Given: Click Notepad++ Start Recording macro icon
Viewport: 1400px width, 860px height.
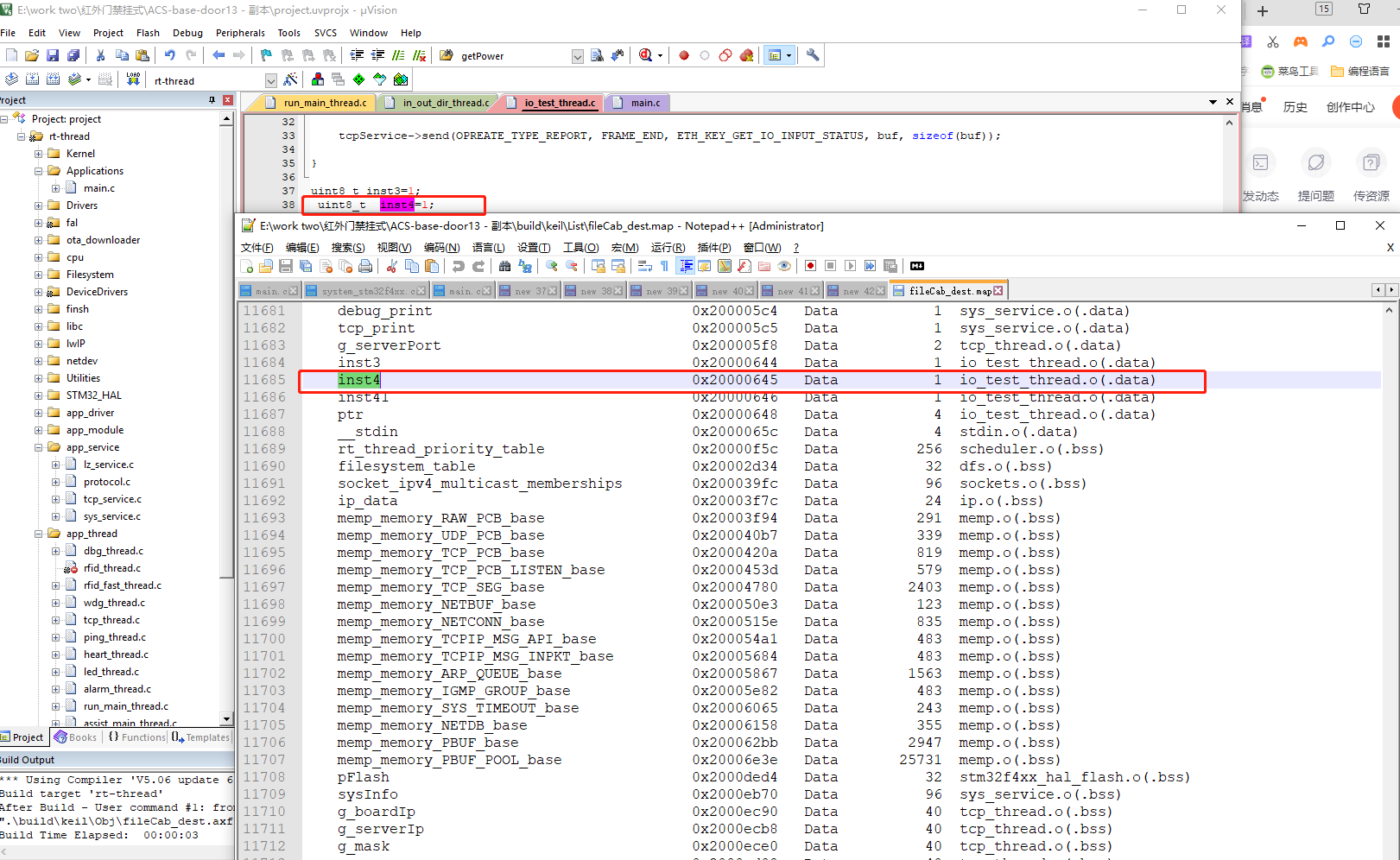Looking at the screenshot, I should pyautogui.click(x=811, y=266).
